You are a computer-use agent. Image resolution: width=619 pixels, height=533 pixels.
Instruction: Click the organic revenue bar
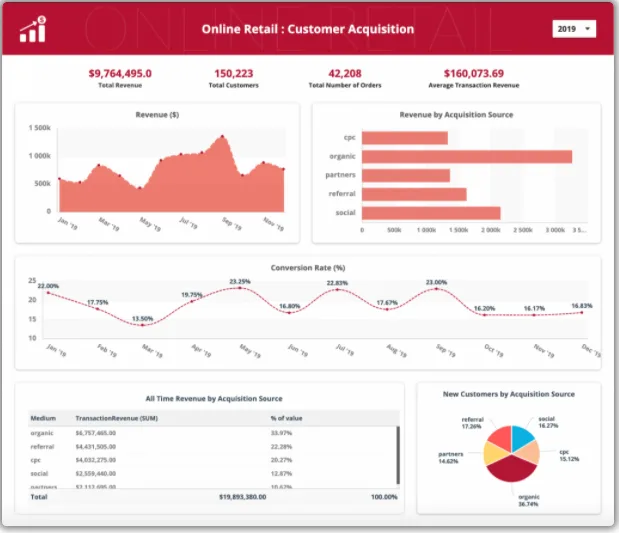pos(467,157)
